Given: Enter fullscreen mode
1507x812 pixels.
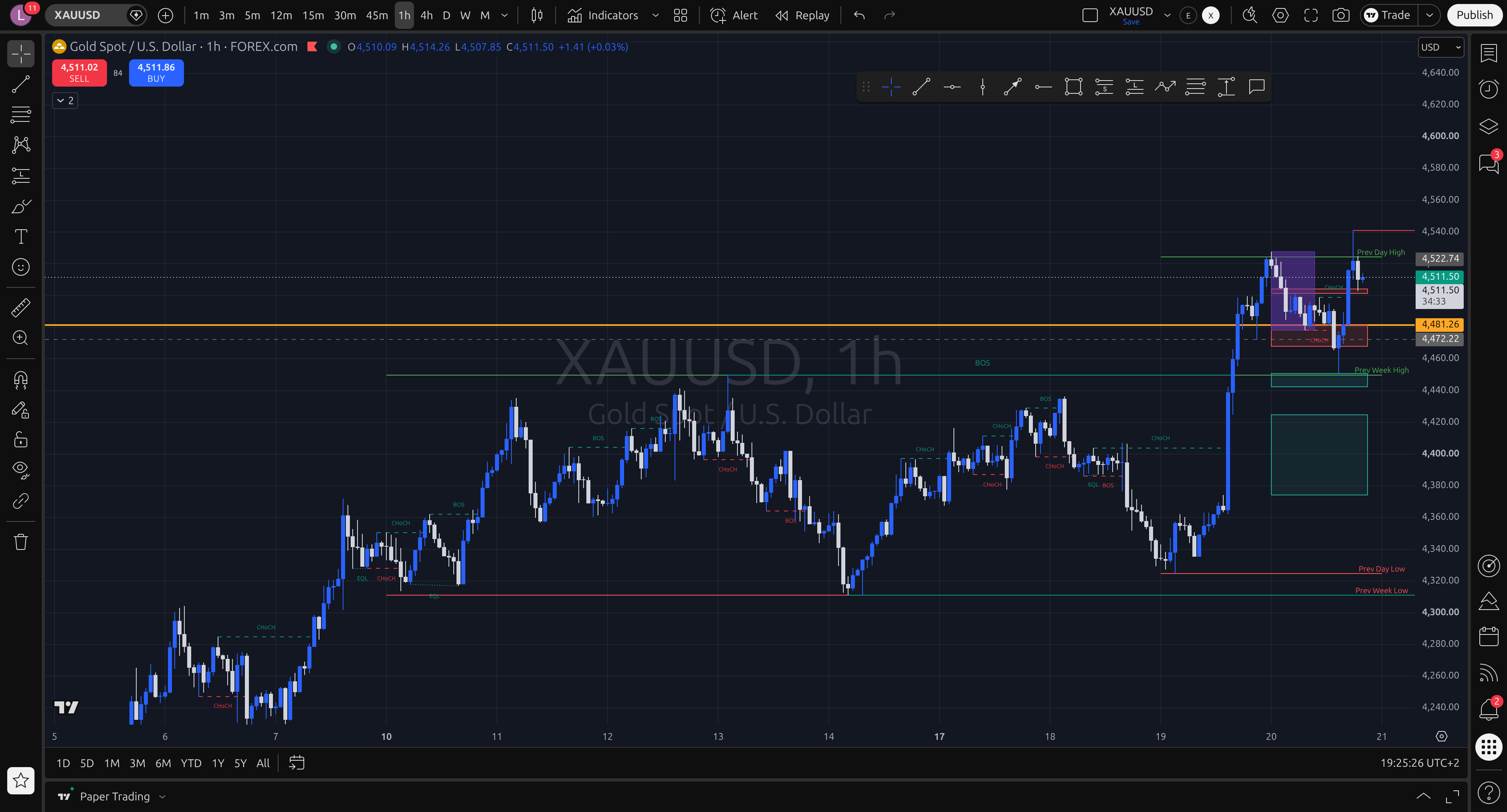Looking at the screenshot, I should click(x=1311, y=15).
